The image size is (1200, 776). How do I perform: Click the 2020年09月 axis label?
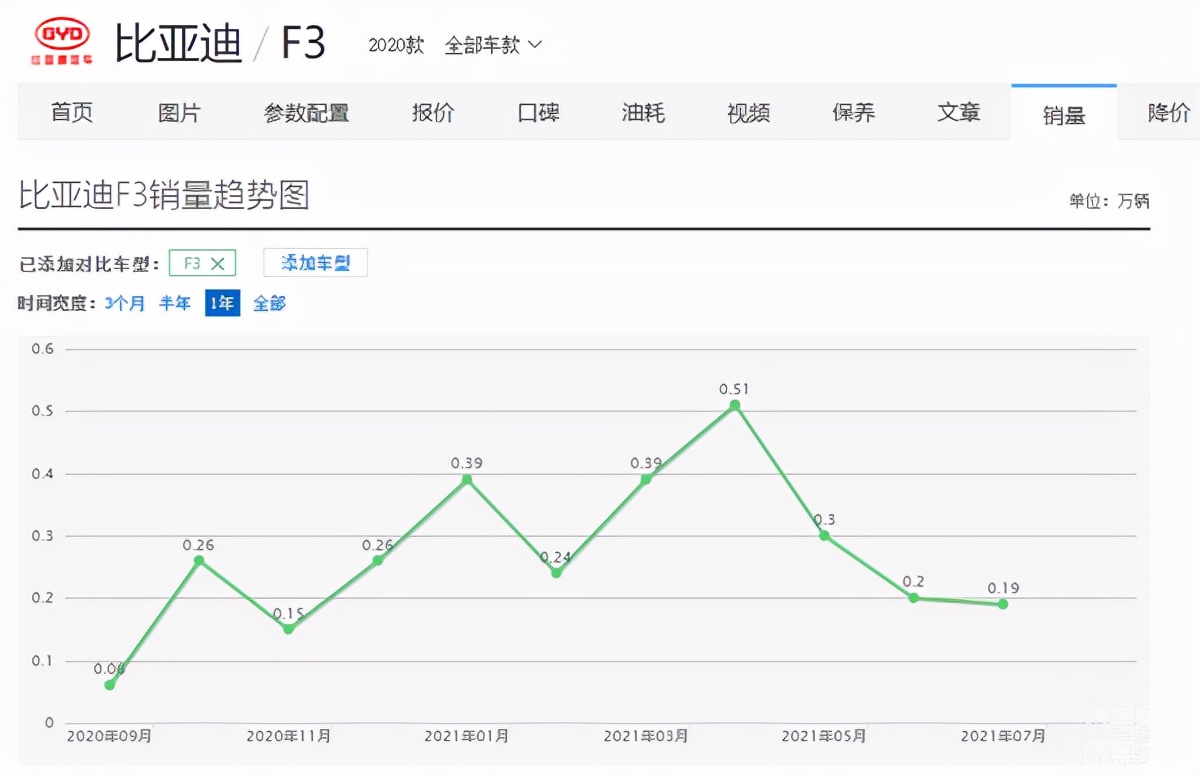pos(110,736)
